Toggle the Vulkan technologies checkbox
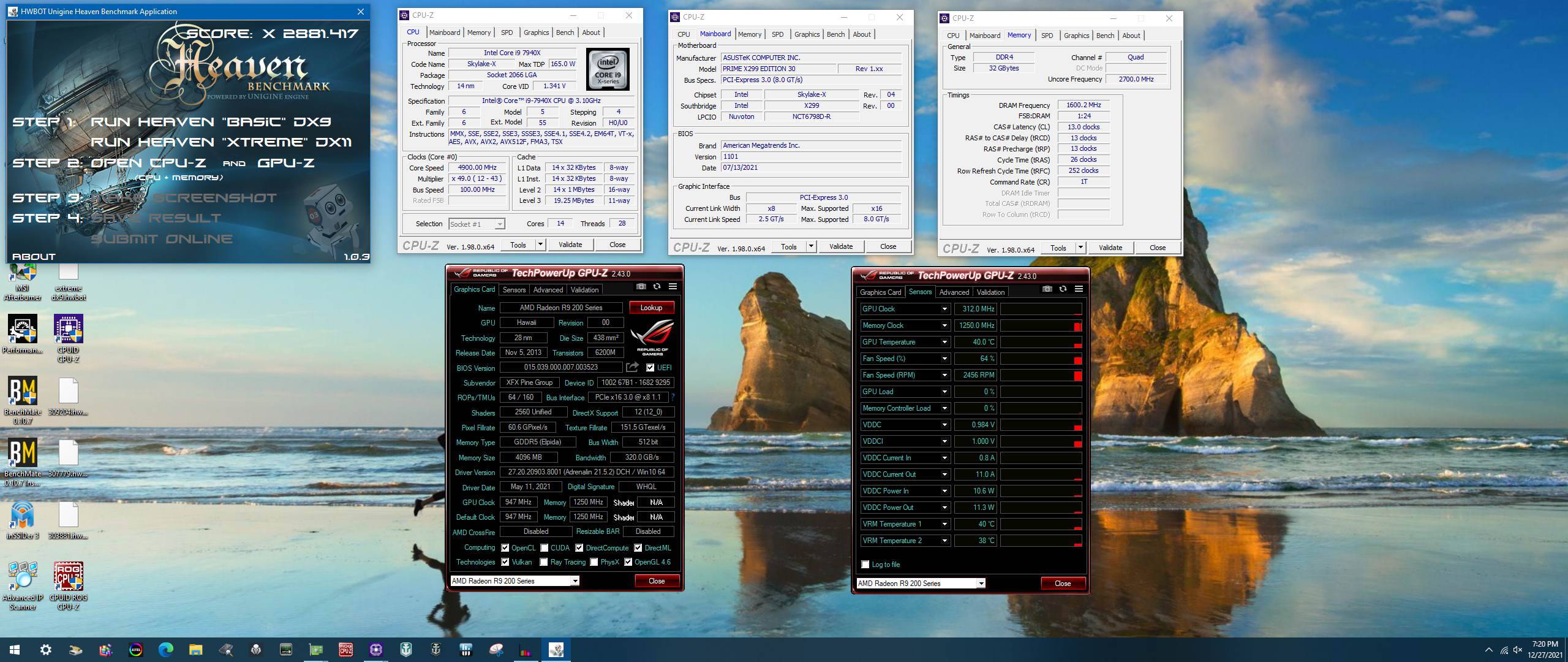 [505, 562]
